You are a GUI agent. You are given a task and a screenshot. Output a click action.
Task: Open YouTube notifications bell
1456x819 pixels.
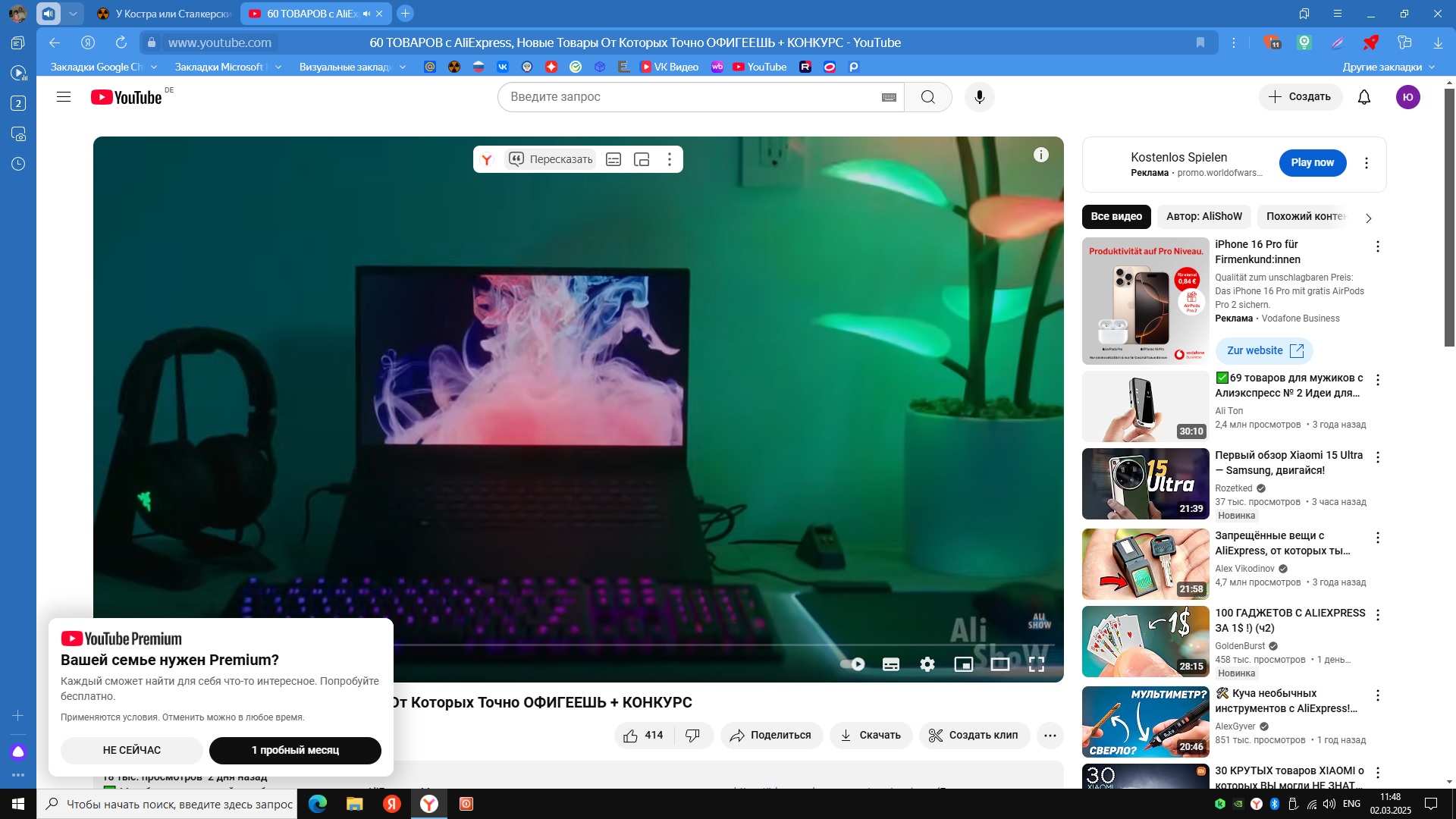(x=1363, y=97)
